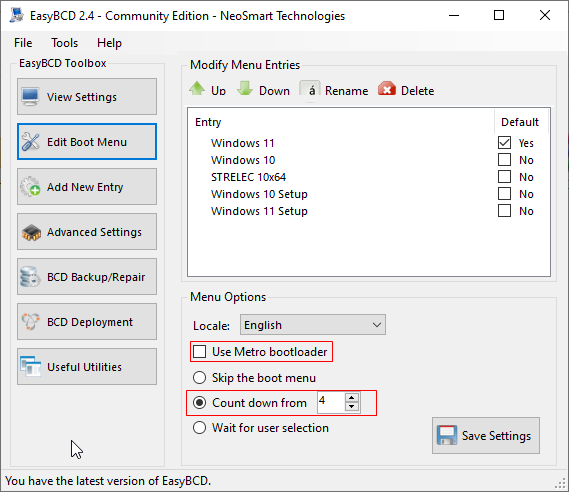Select the Windows 11 Setup entry

(x=259, y=211)
